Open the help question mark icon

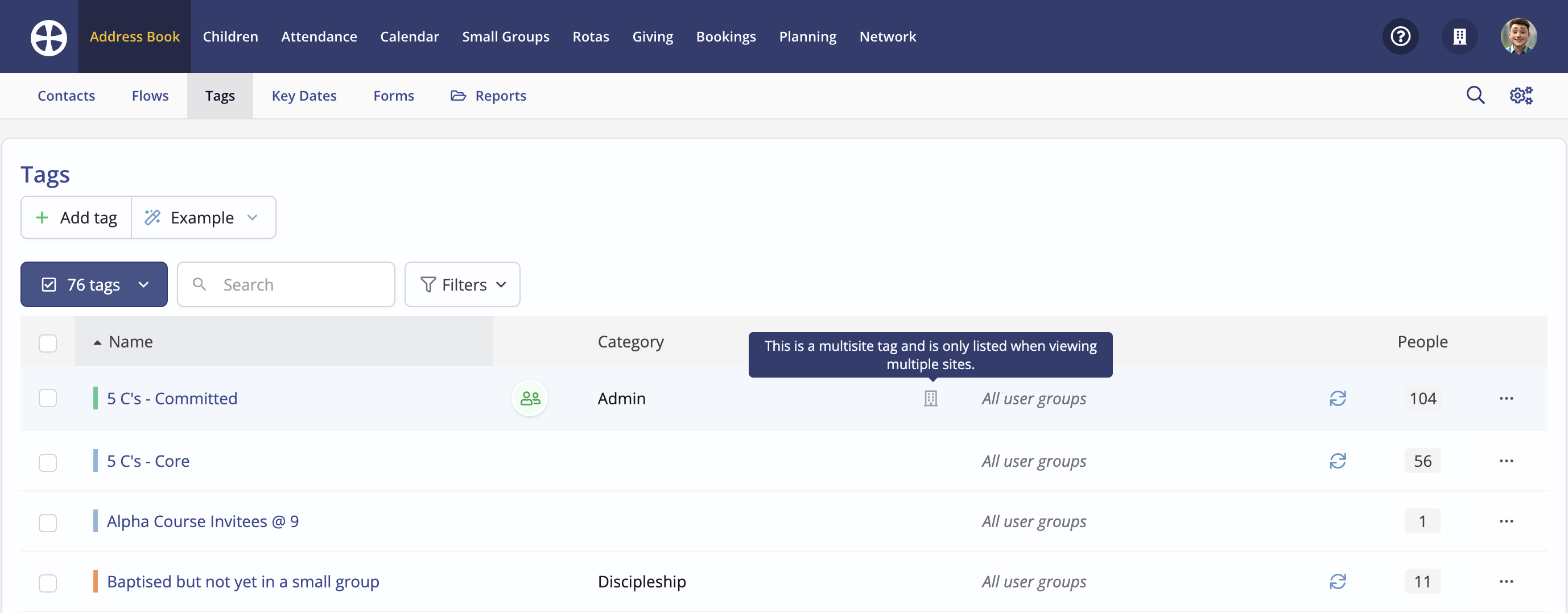point(1401,36)
